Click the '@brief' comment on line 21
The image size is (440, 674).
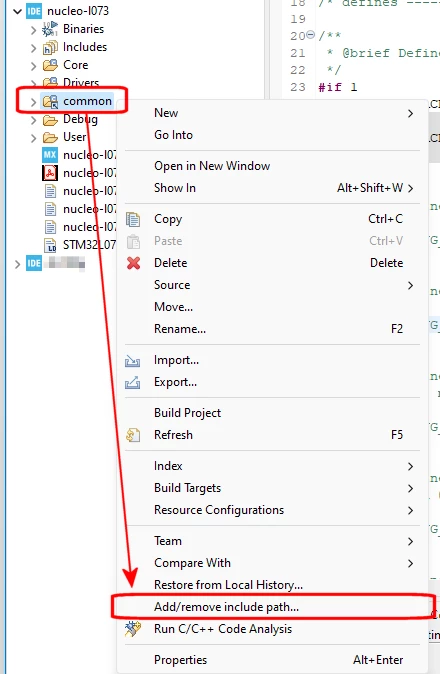(366, 53)
